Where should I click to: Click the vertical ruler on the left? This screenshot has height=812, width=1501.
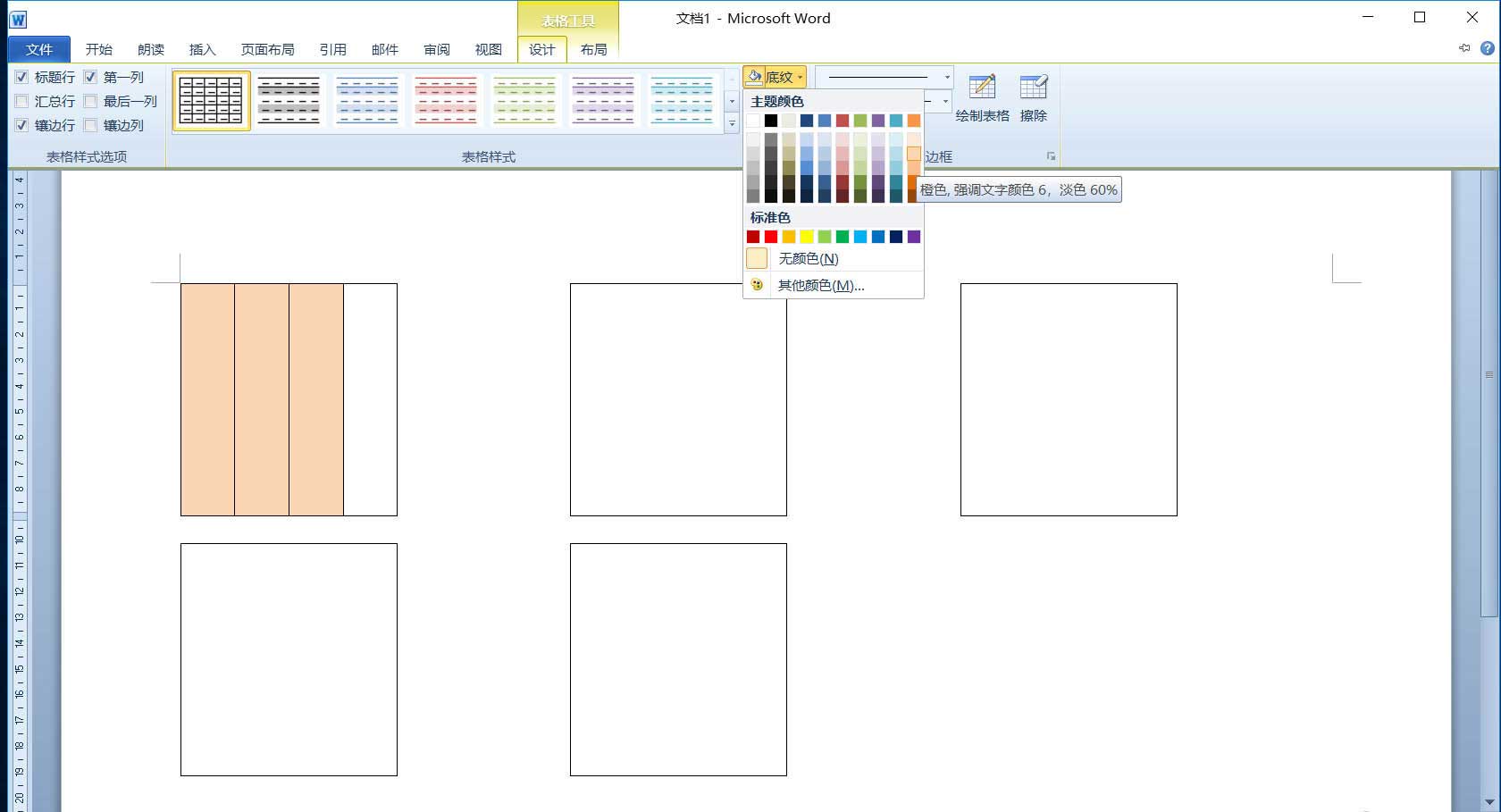click(x=20, y=491)
